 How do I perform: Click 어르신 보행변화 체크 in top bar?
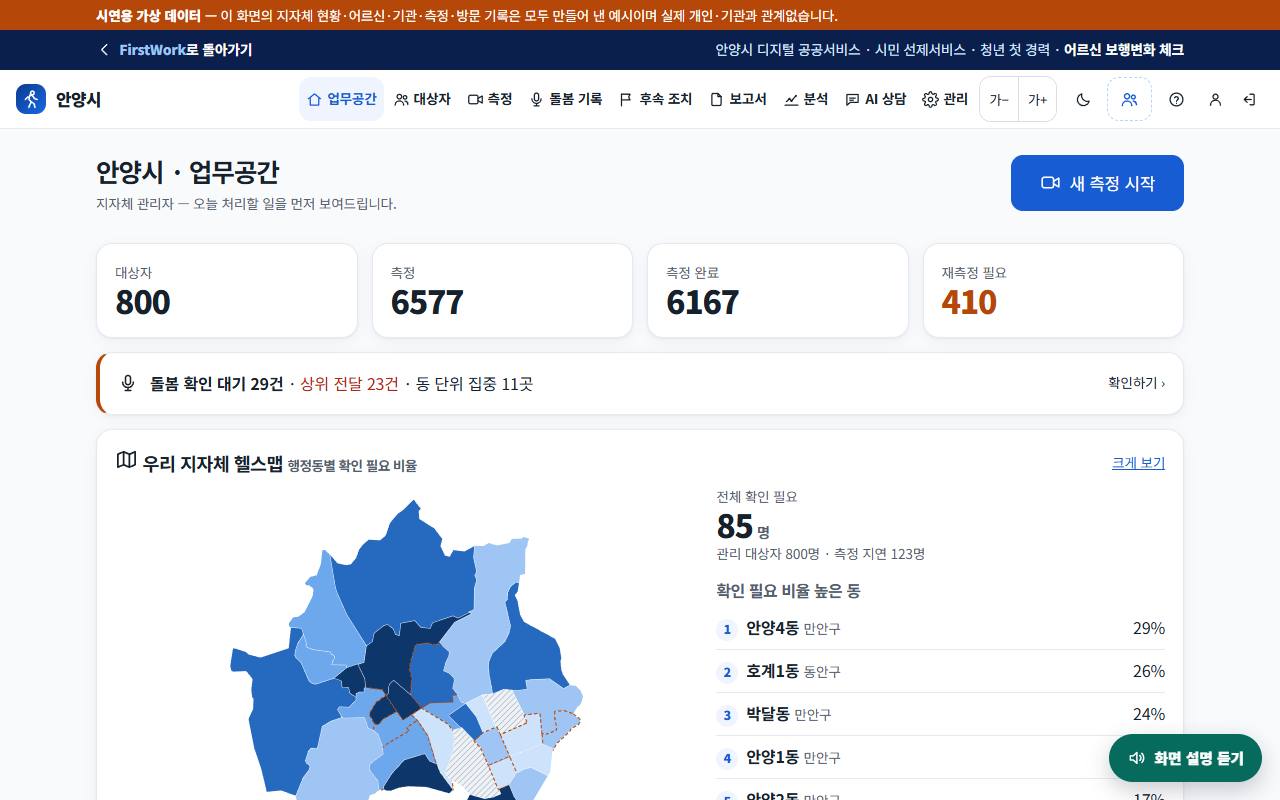1124,50
